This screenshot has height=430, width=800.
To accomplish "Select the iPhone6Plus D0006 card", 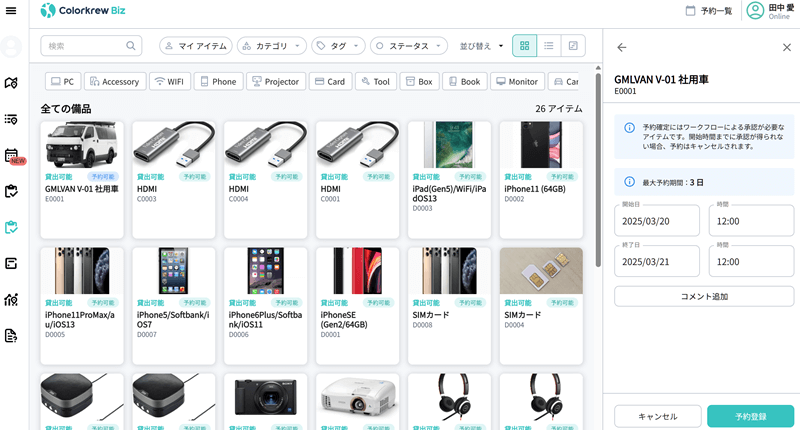I will click(x=265, y=306).
